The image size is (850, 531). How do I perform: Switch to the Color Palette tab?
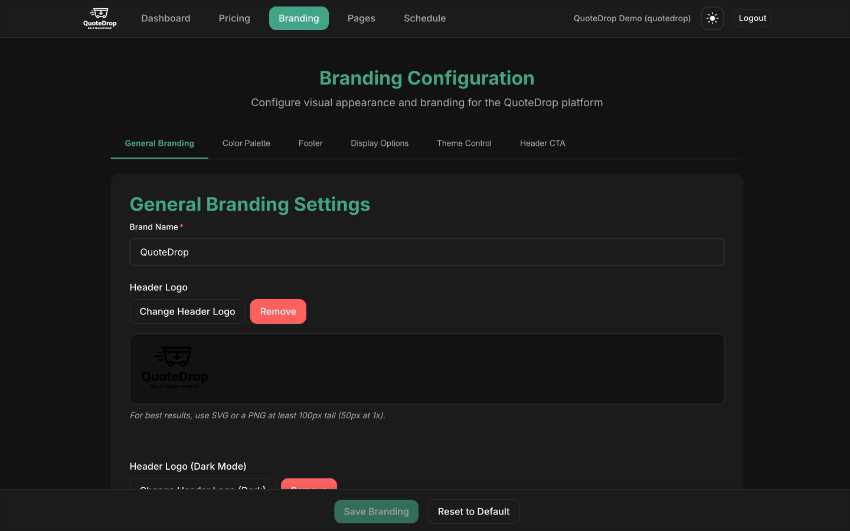(x=246, y=144)
